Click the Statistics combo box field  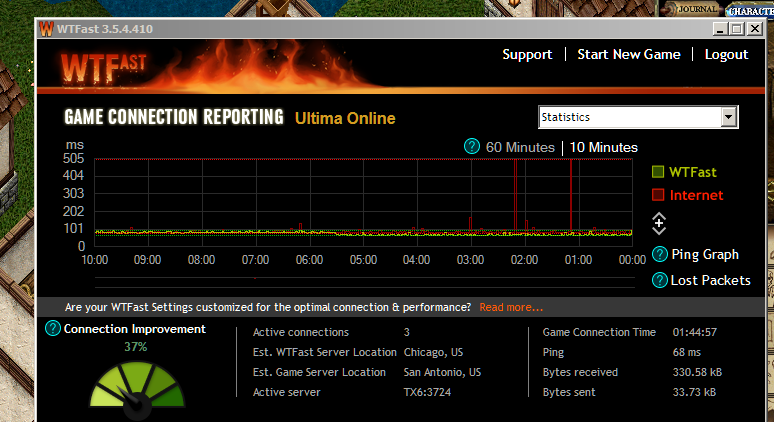[x=638, y=117]
